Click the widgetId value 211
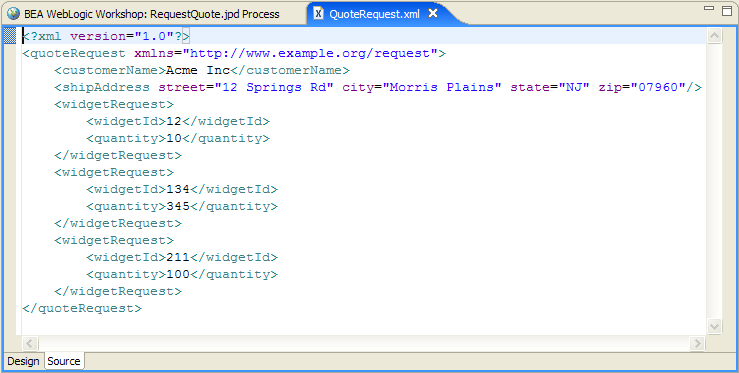The image size is (739, 373). (178, 257)
